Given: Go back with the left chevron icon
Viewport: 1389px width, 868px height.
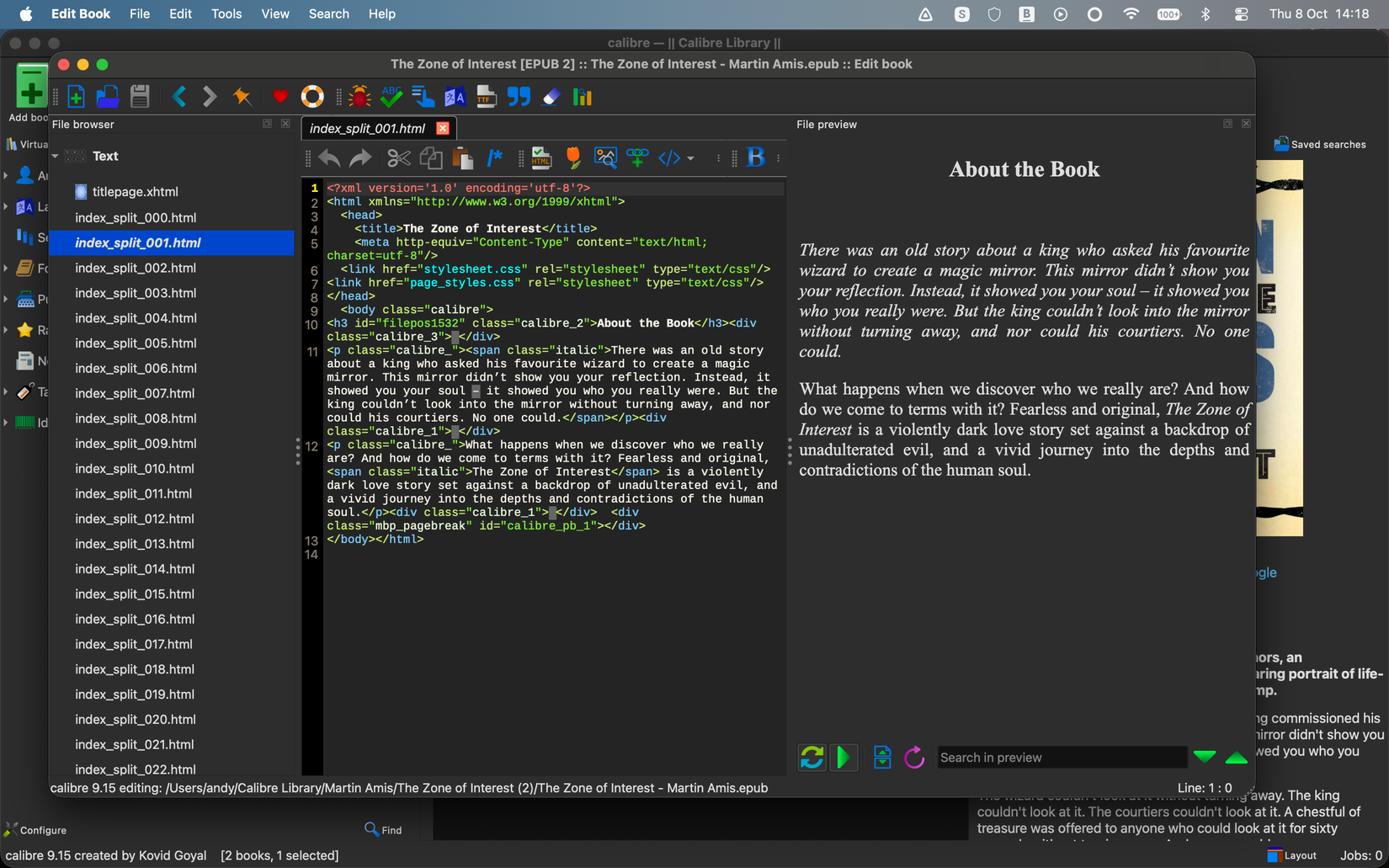Looking at the screenshot, I should click(179, 97).
